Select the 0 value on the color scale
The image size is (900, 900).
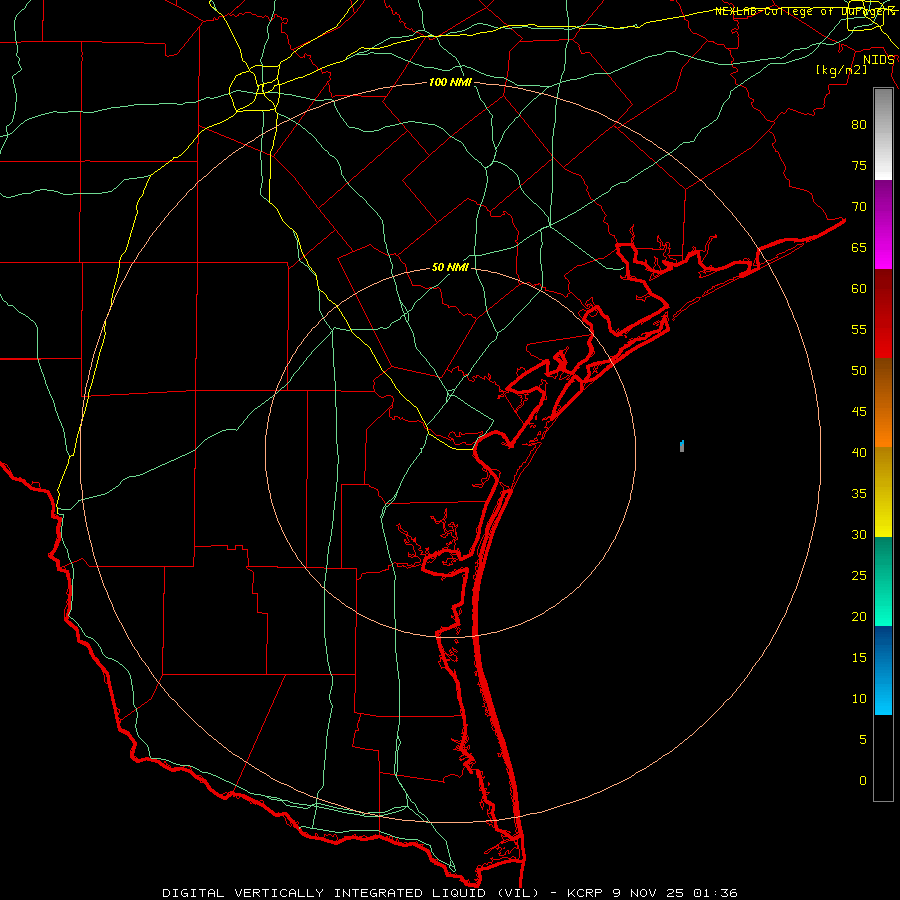click(863, 781)
